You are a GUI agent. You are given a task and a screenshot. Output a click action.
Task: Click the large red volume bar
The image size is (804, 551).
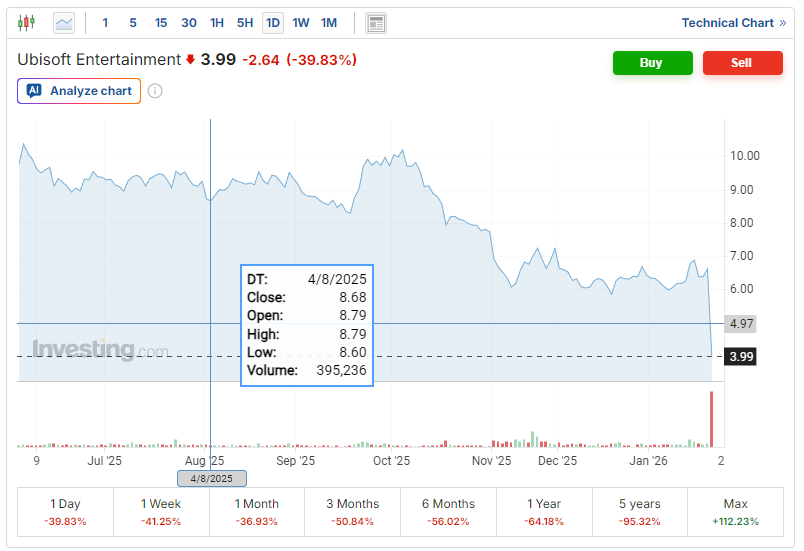pos(711,419)
